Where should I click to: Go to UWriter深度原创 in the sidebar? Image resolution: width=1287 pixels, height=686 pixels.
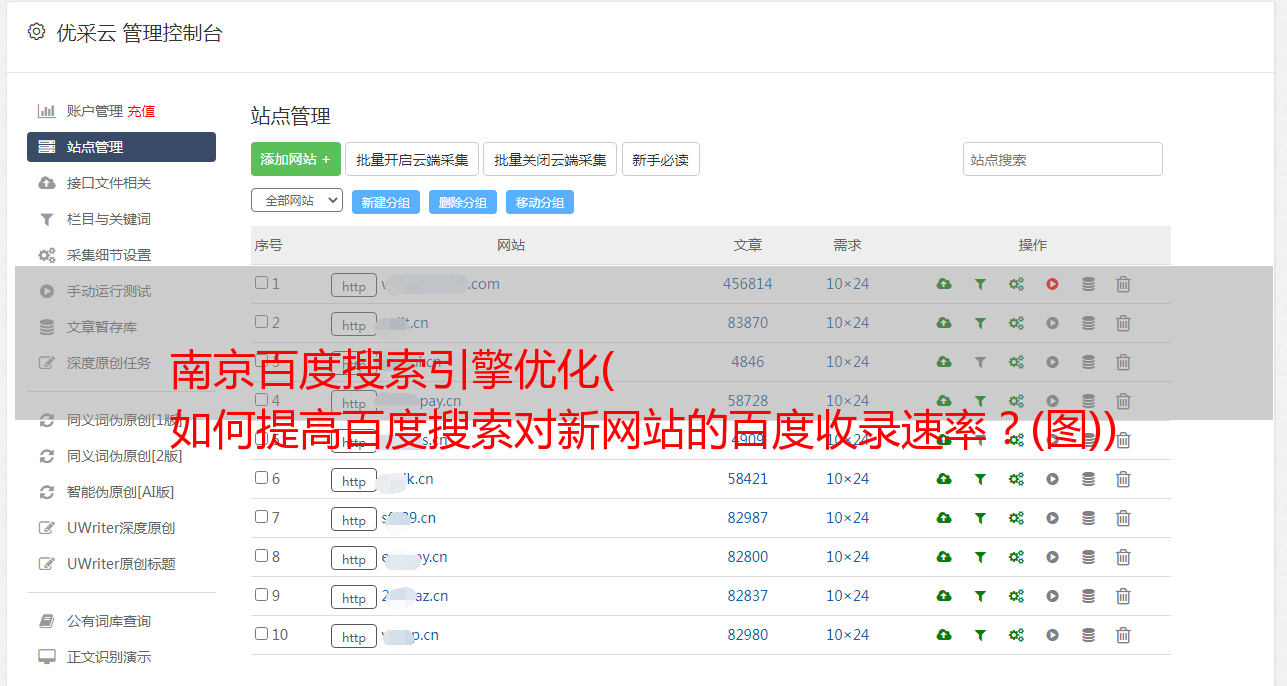121,528
